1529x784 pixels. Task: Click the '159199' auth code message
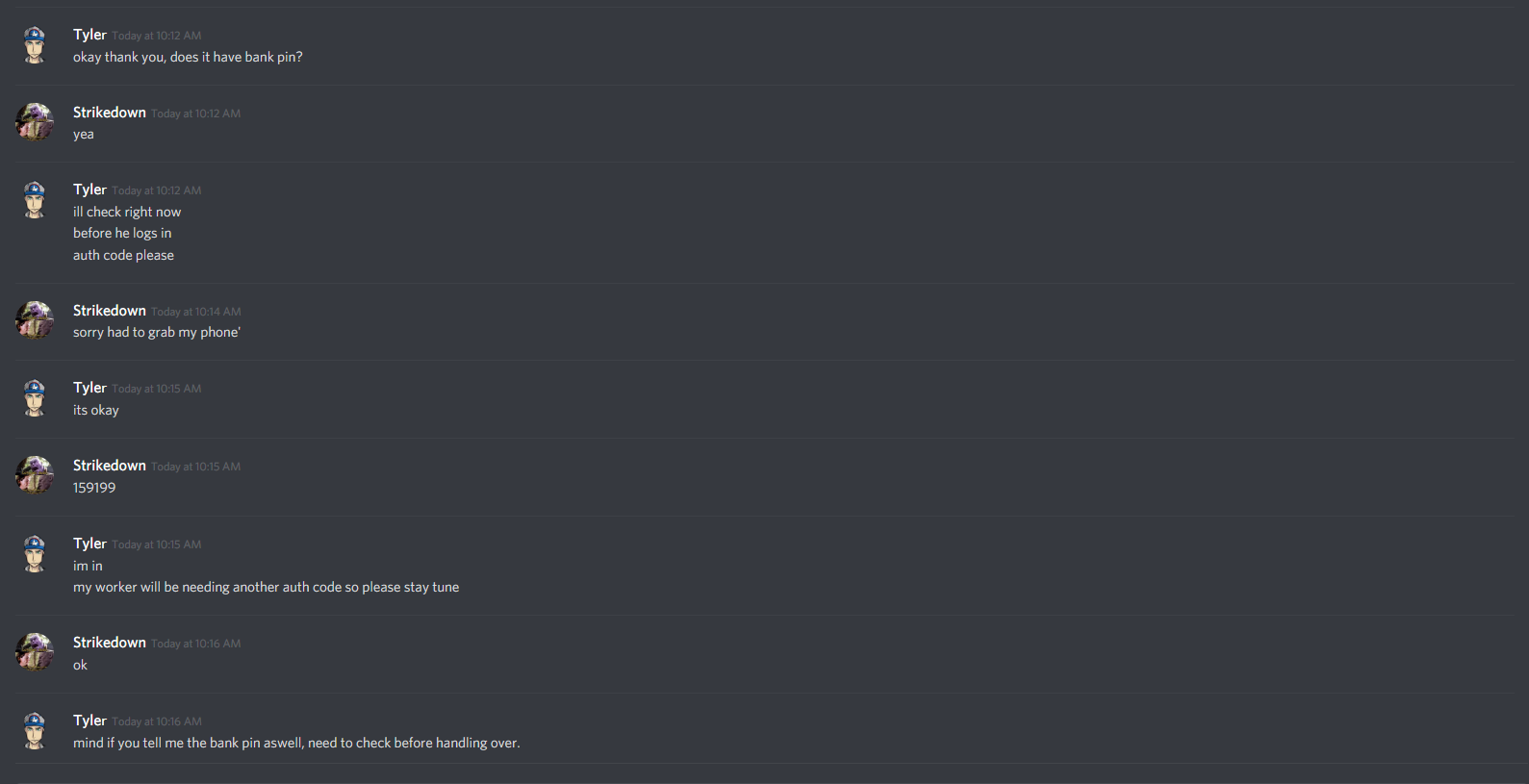tap(94, 488)
